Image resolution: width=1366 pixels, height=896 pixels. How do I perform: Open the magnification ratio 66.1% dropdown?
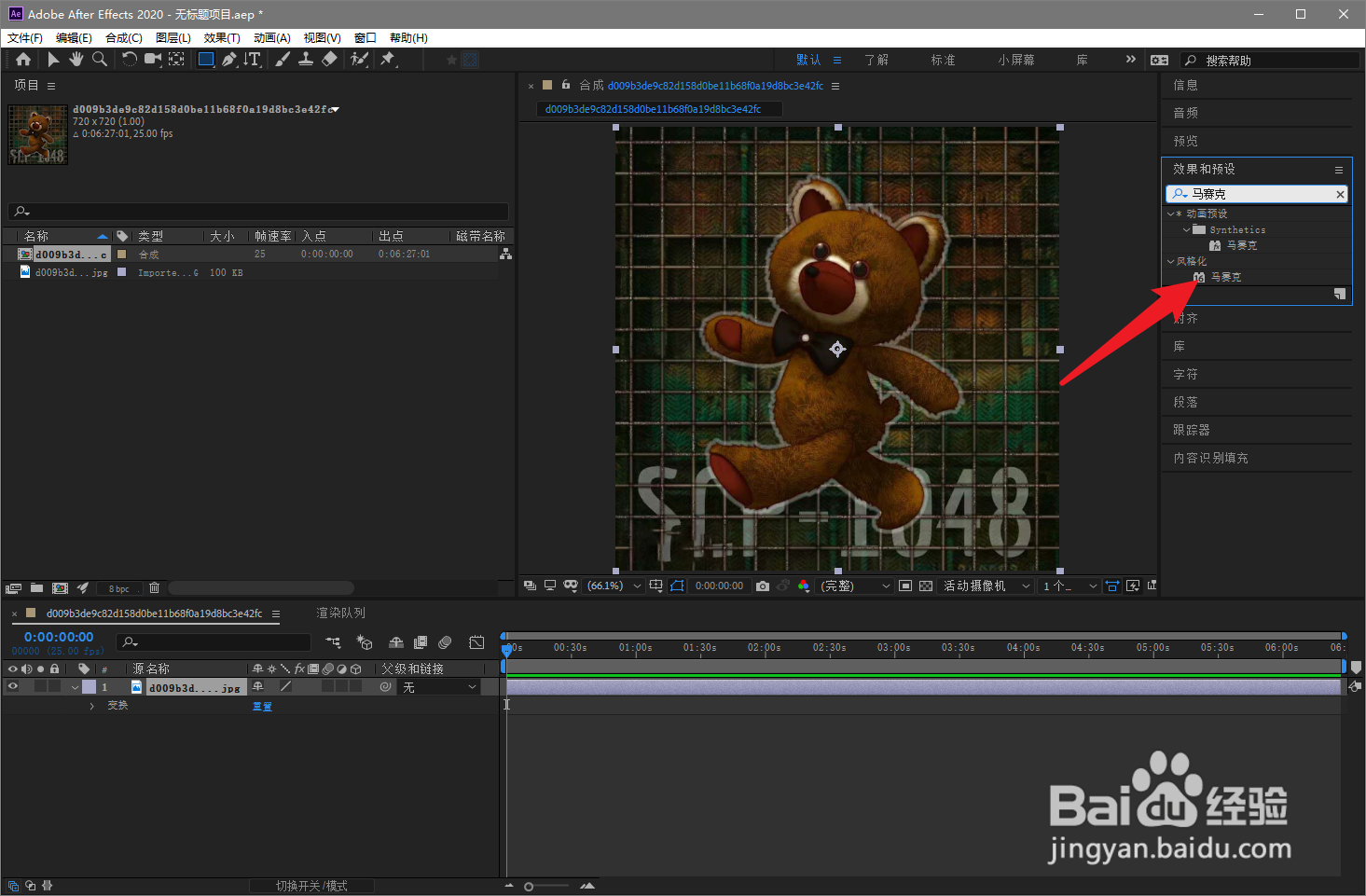click(614, 586)
